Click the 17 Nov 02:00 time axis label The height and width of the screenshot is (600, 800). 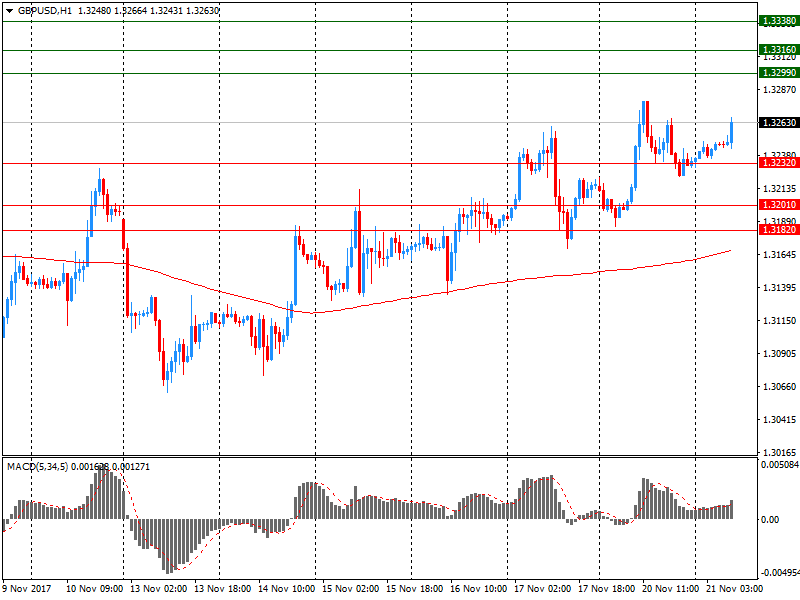(x=542, y=589)
